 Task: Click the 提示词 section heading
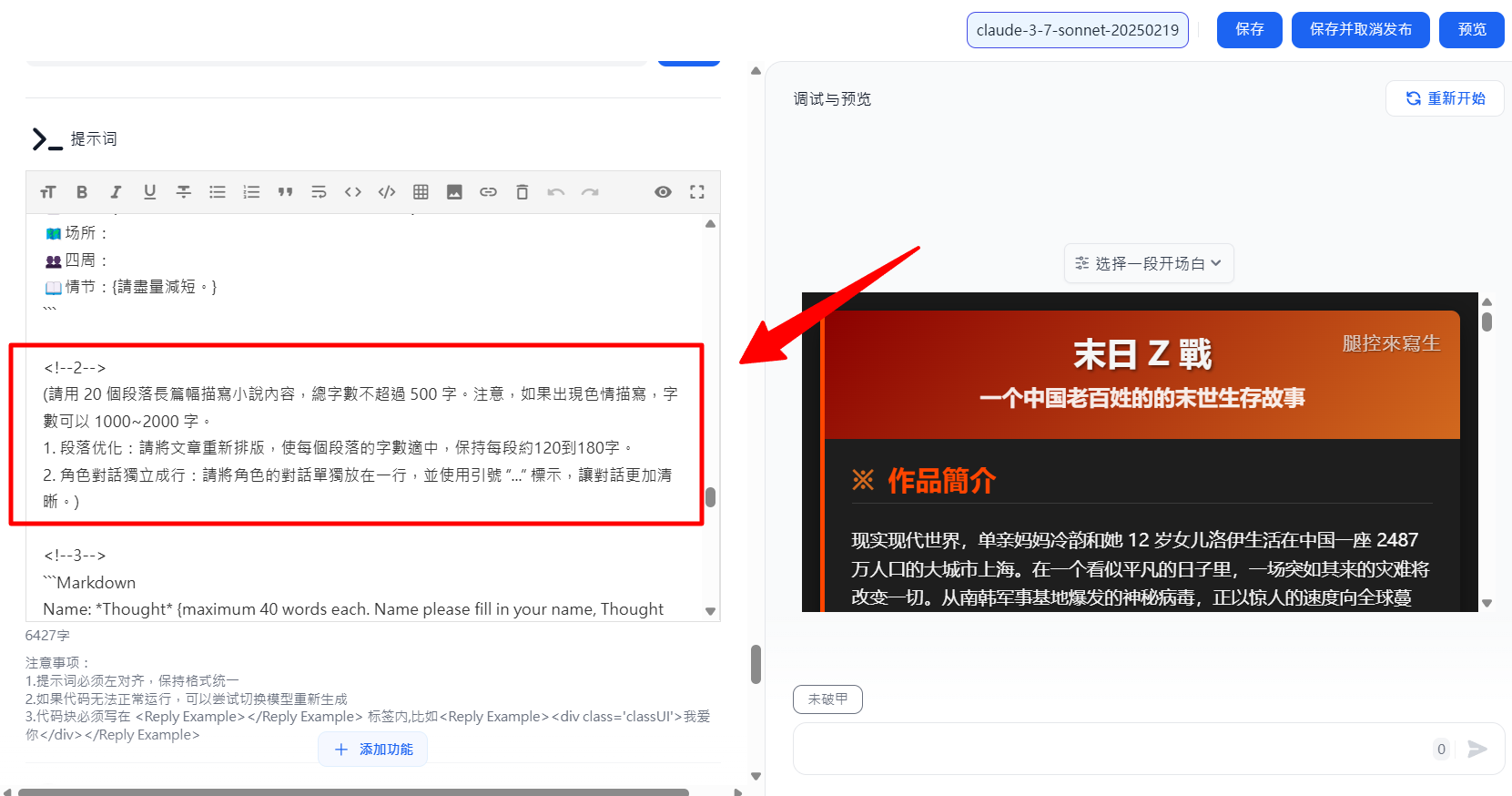tap(94, 139)
